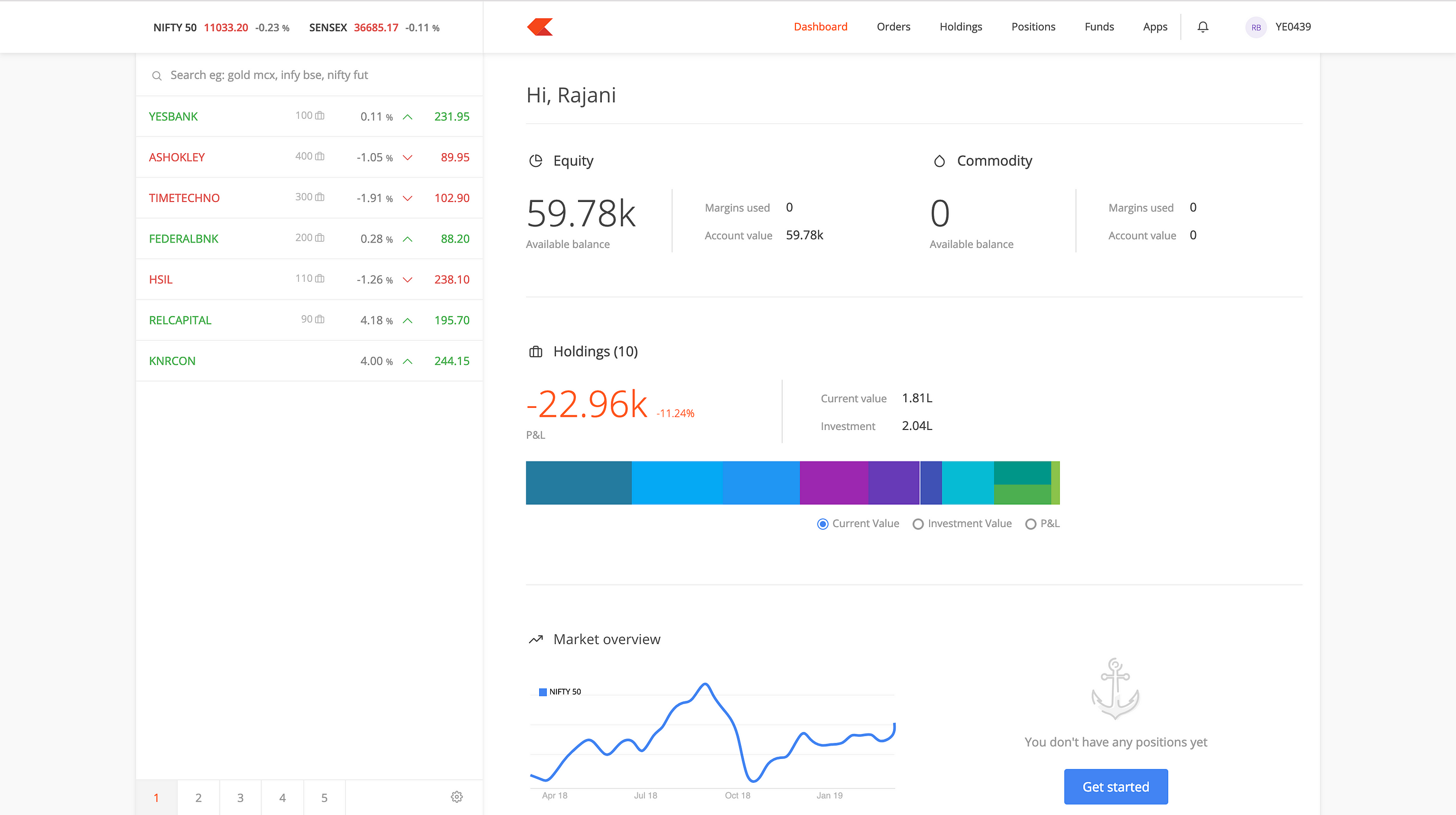Image resolution: width=1456 pixels, height=815 pixels.
Task: Open the Dashboard tab
Action: click(x=820, y=27)
